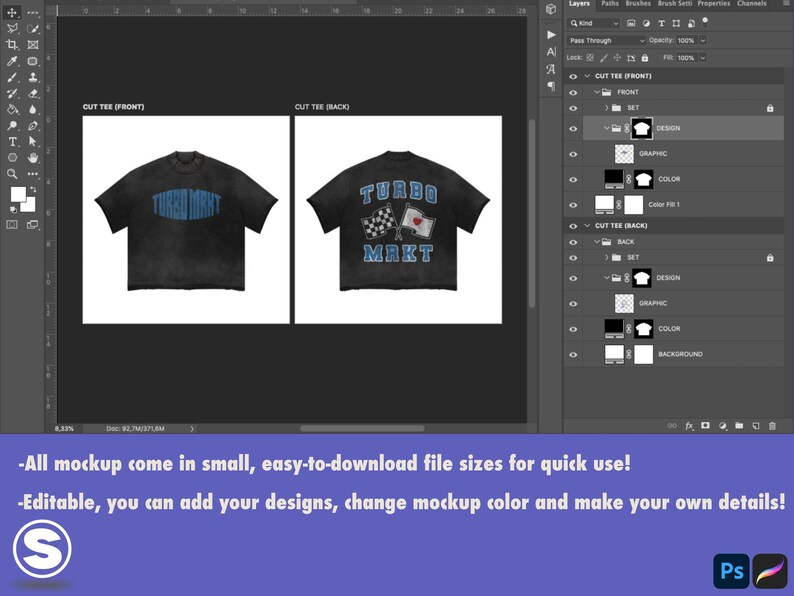Open the layer filter Kind dropdown
The height and width of the screenshot is (596, 794).
point(593,23)
